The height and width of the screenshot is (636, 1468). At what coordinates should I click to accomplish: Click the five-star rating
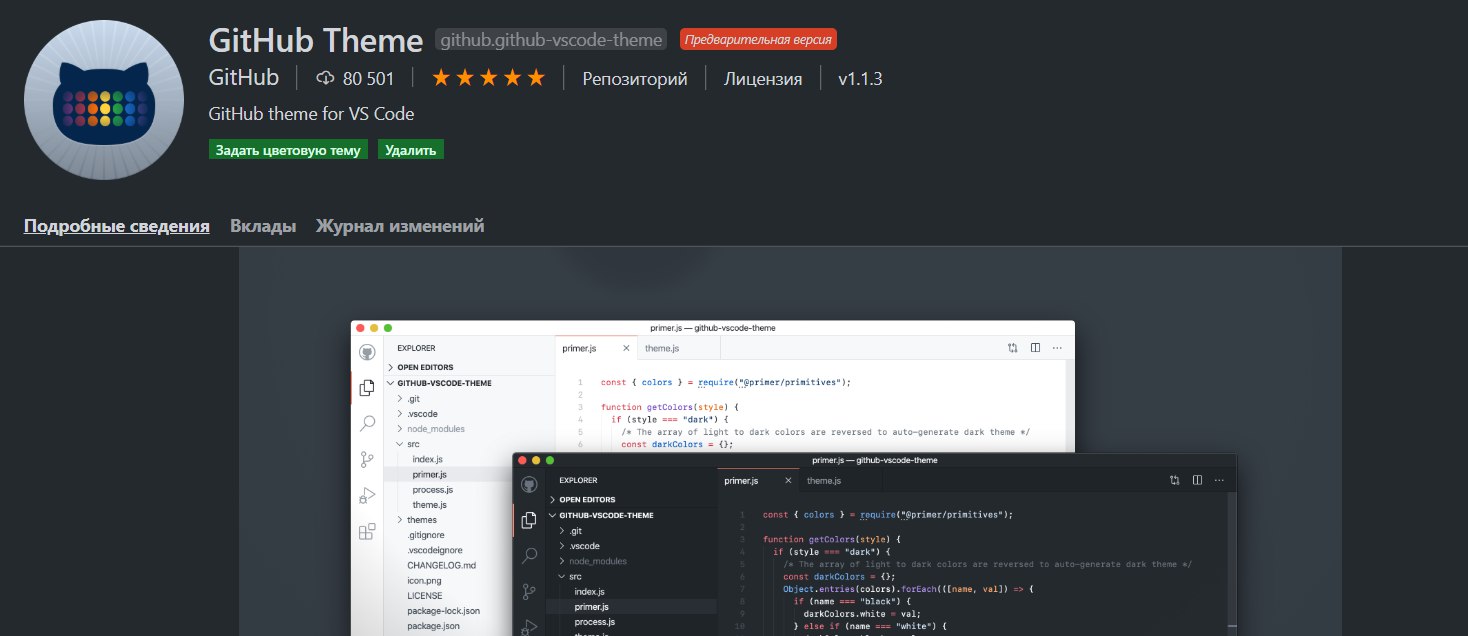pos(488,78)
